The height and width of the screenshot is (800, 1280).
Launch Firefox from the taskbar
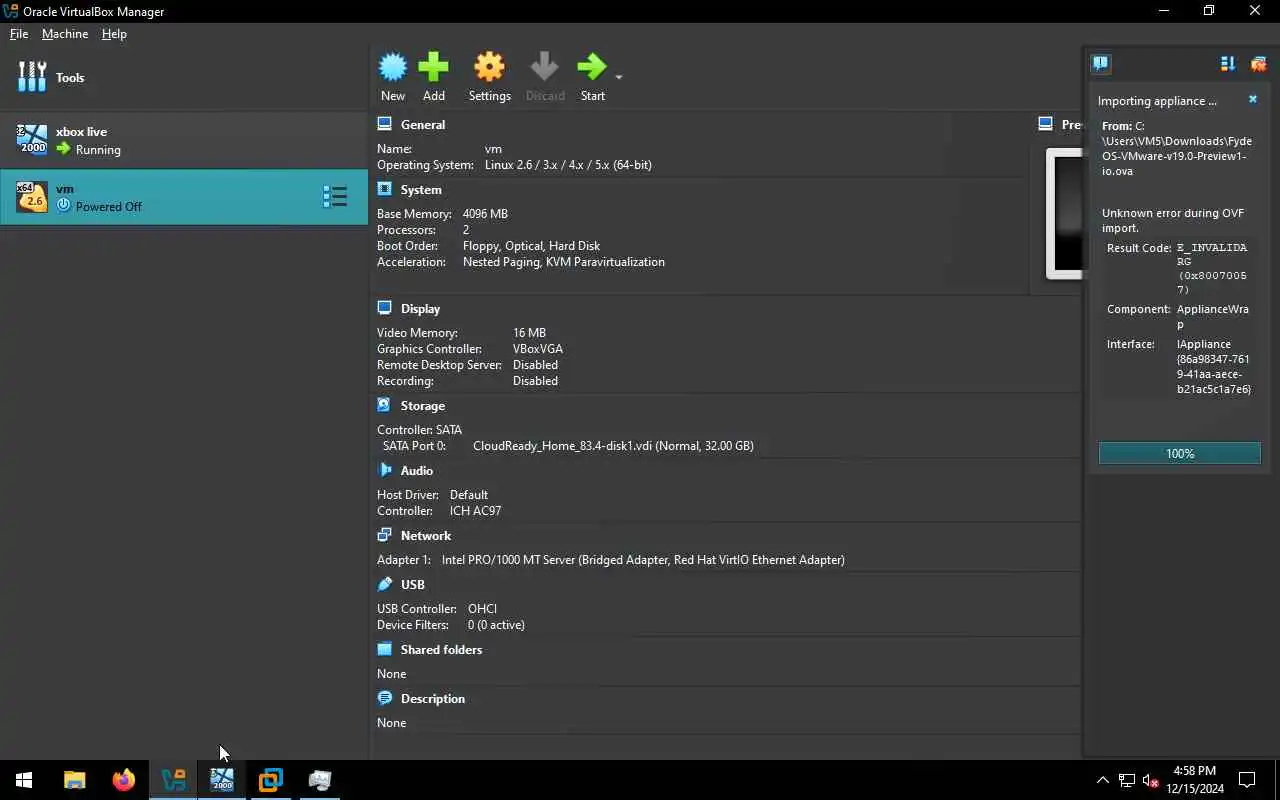(x=123, y=780)
